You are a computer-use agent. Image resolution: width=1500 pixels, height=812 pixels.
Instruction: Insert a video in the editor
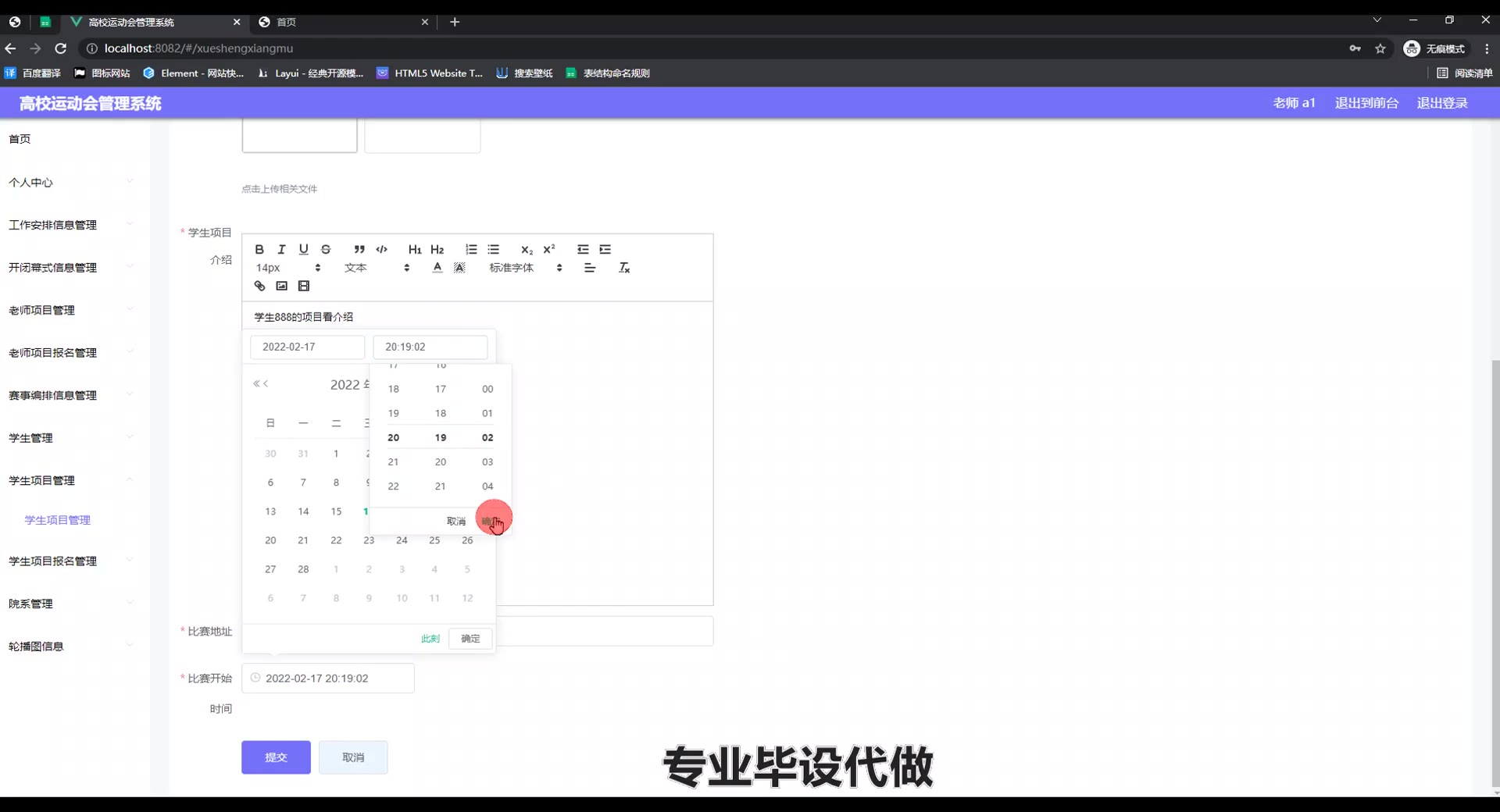[304, 286]
